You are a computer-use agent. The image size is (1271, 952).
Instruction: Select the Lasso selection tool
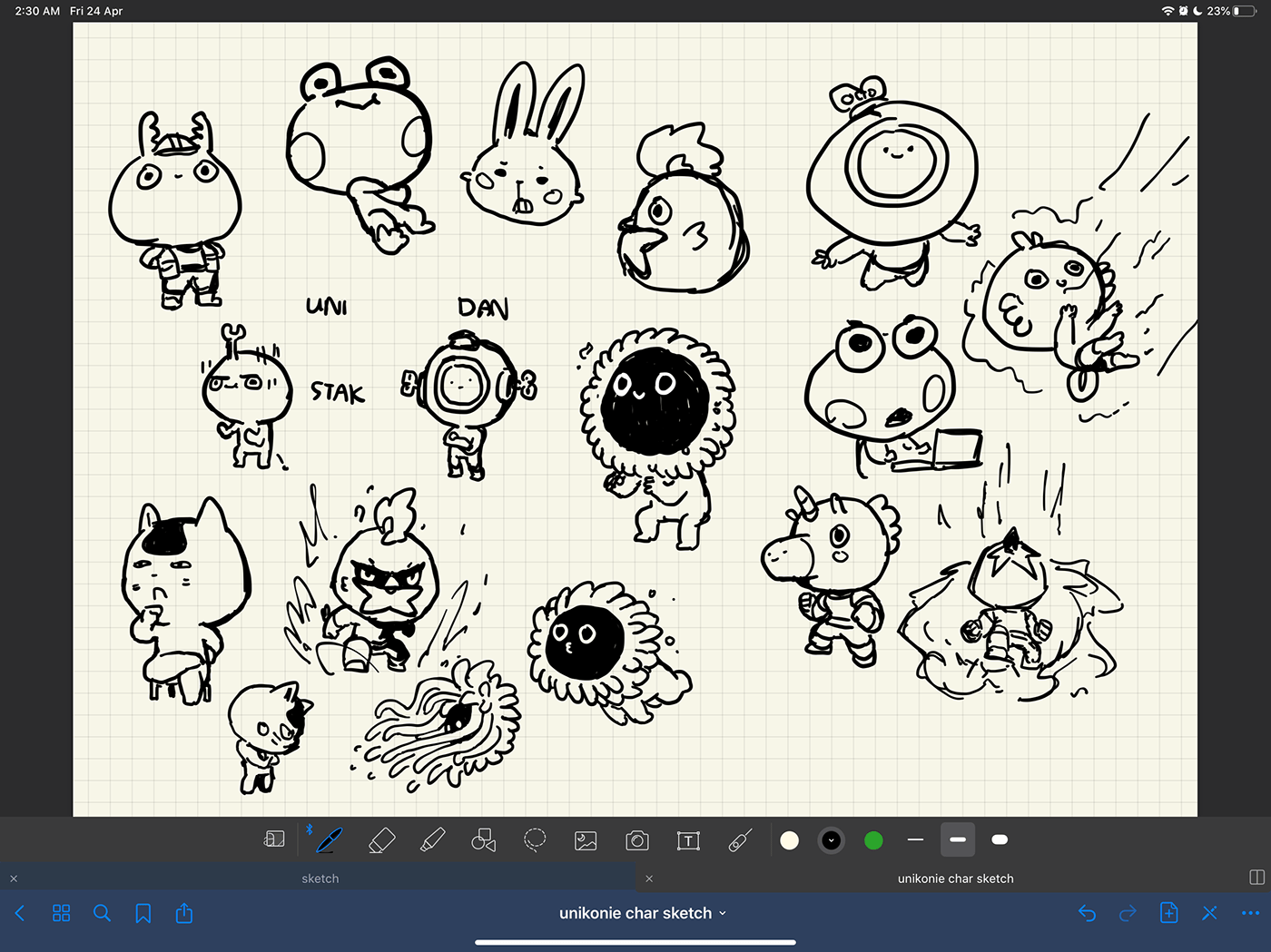coord(535,840)
